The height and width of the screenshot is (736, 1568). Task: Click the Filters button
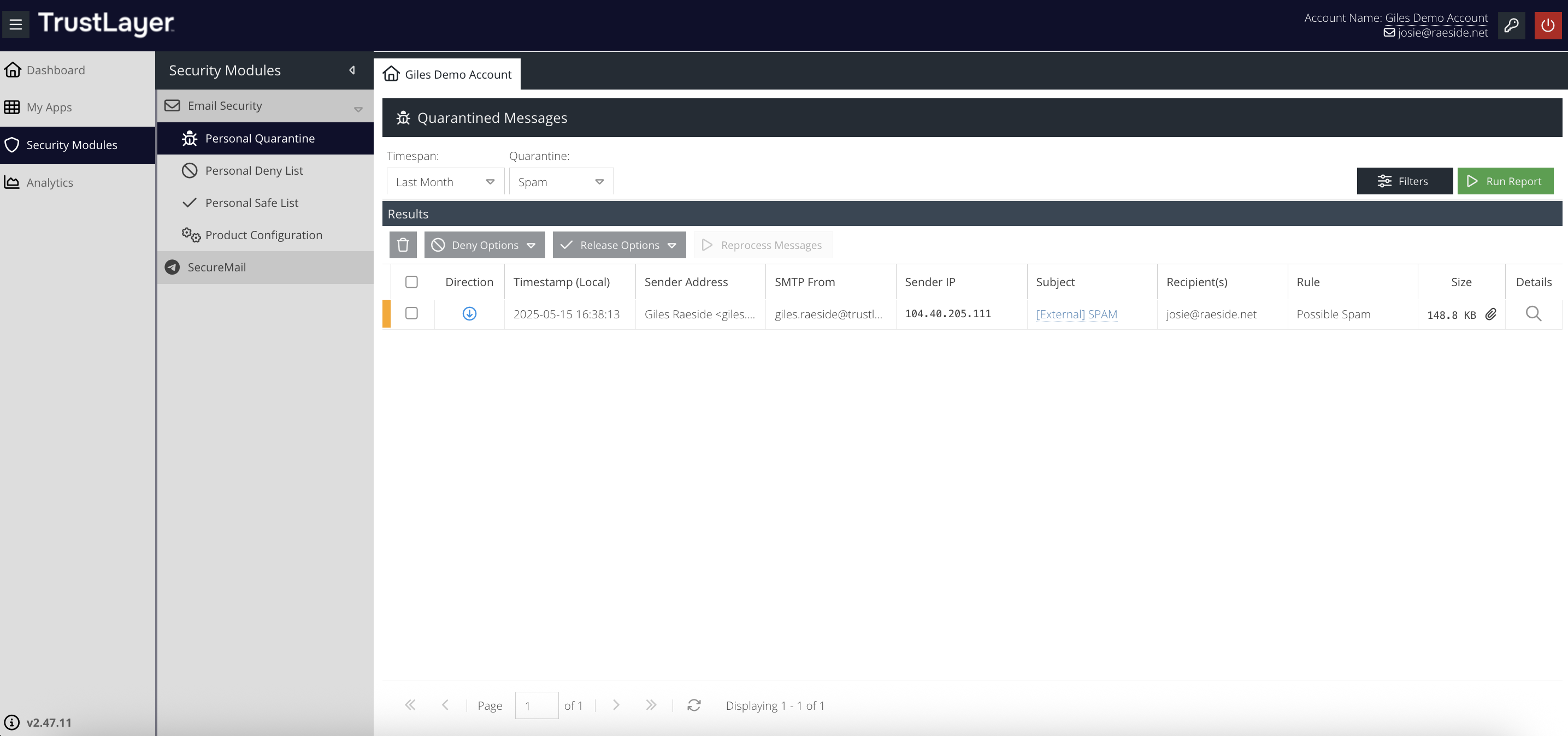coord(1404,181)
